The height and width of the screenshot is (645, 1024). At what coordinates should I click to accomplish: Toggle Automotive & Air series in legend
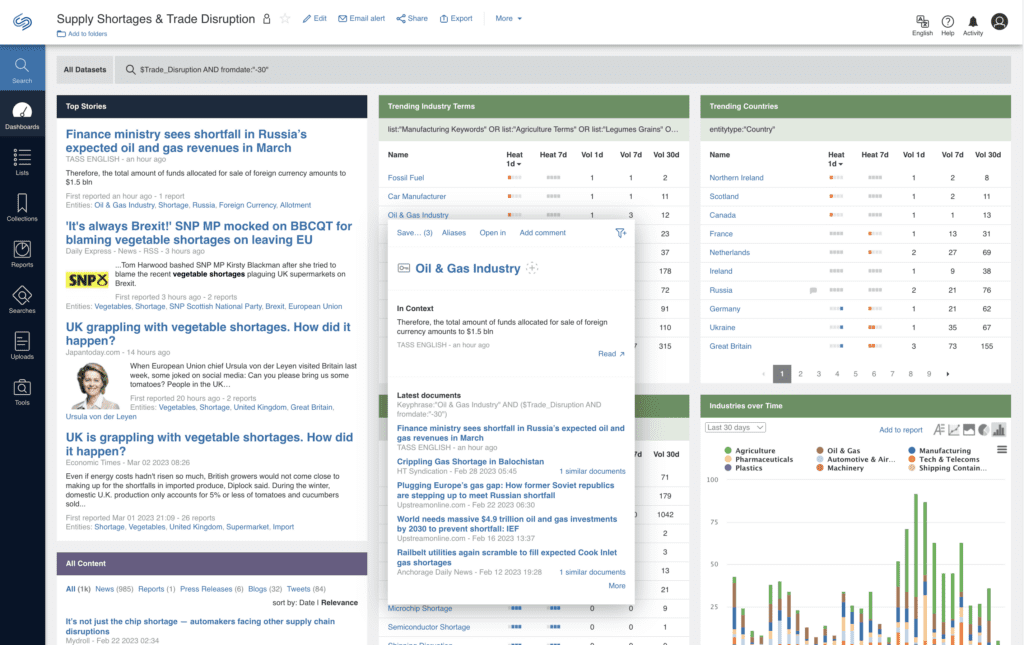(x=856, y=460)
